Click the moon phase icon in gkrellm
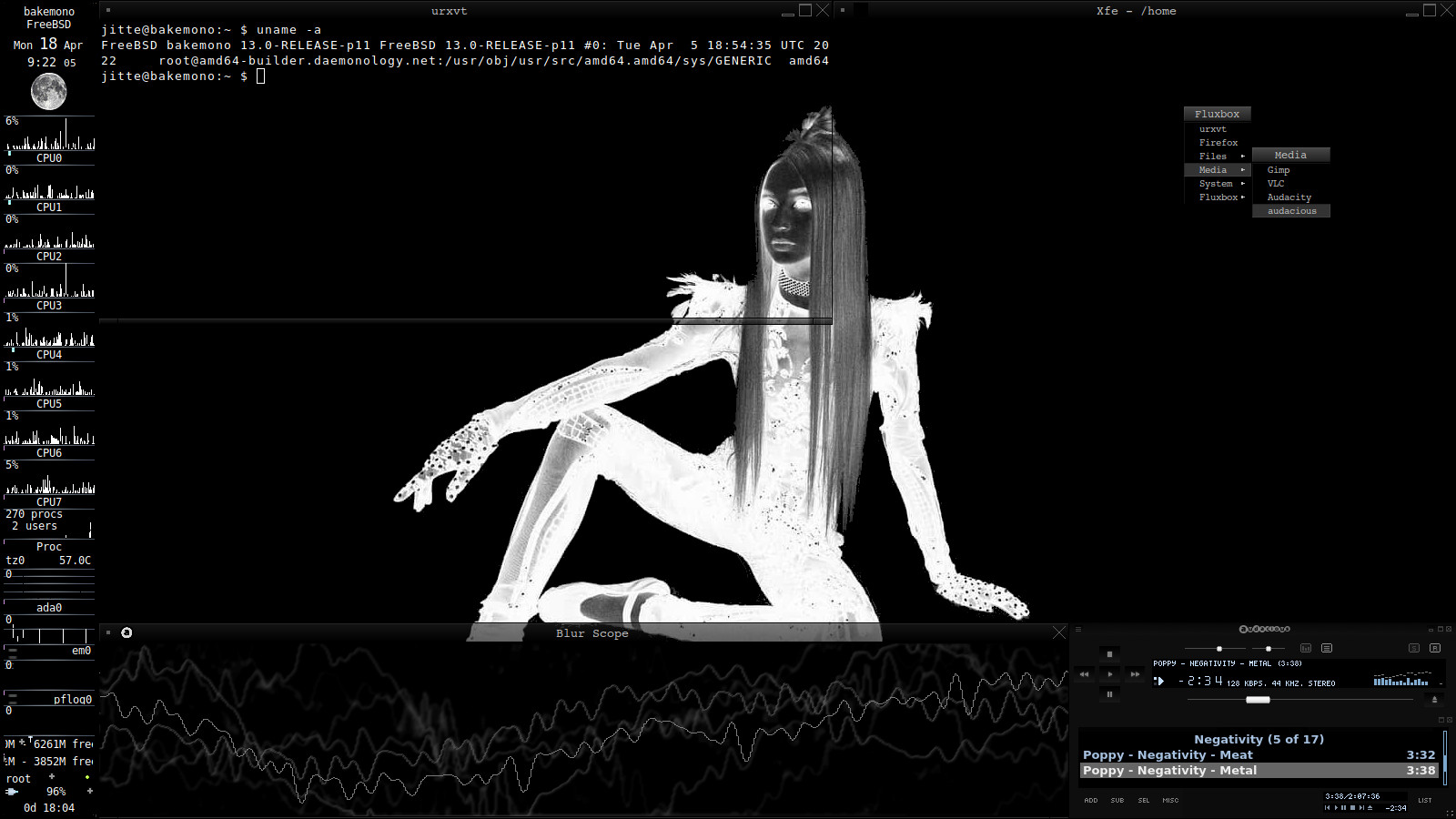The height and width of the screenshot is (819, 1456). click(x=49, y=92)
